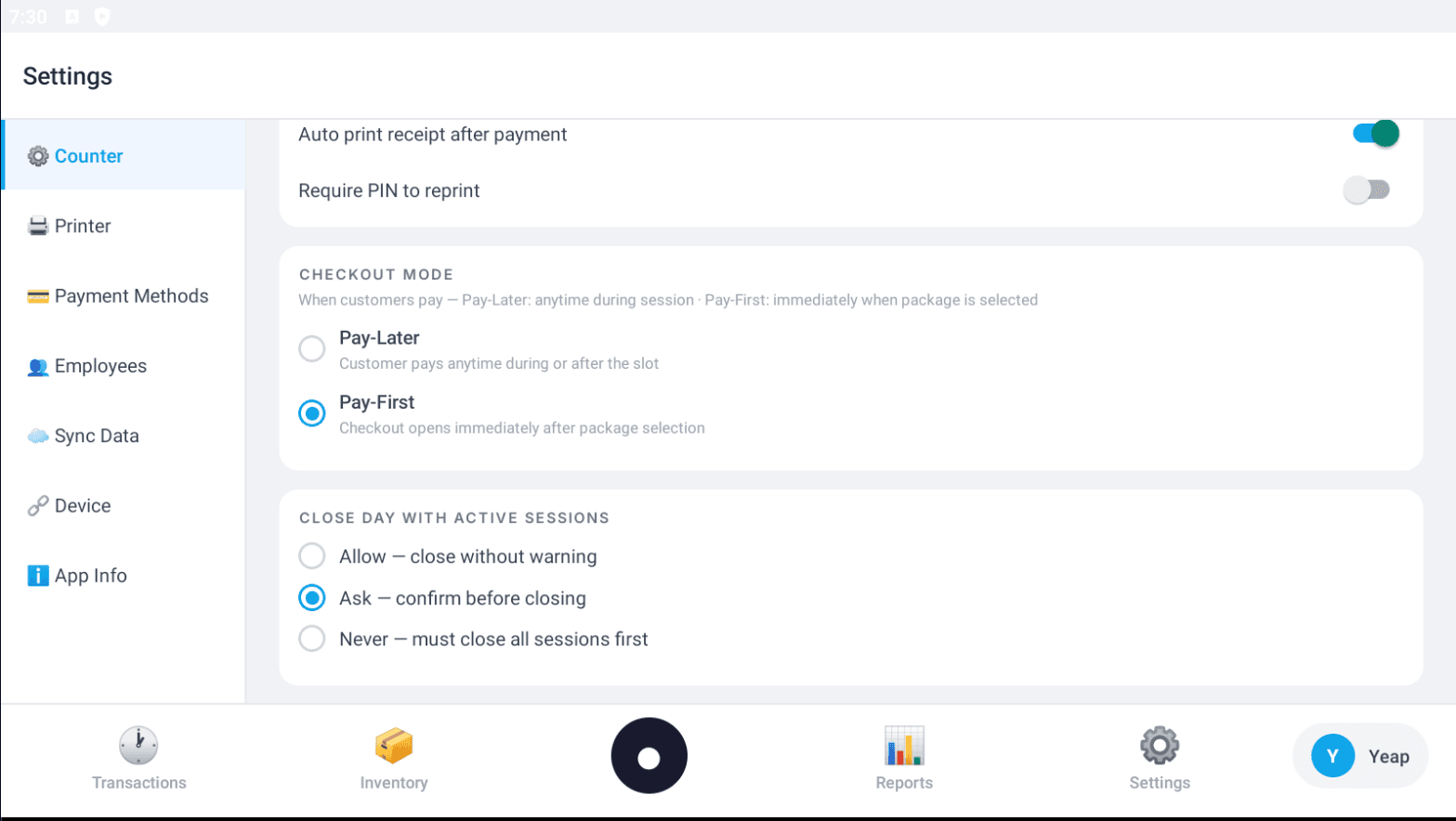Click the Printer icon in sidebar
1456x821 pixels.
tap(38, 227)
